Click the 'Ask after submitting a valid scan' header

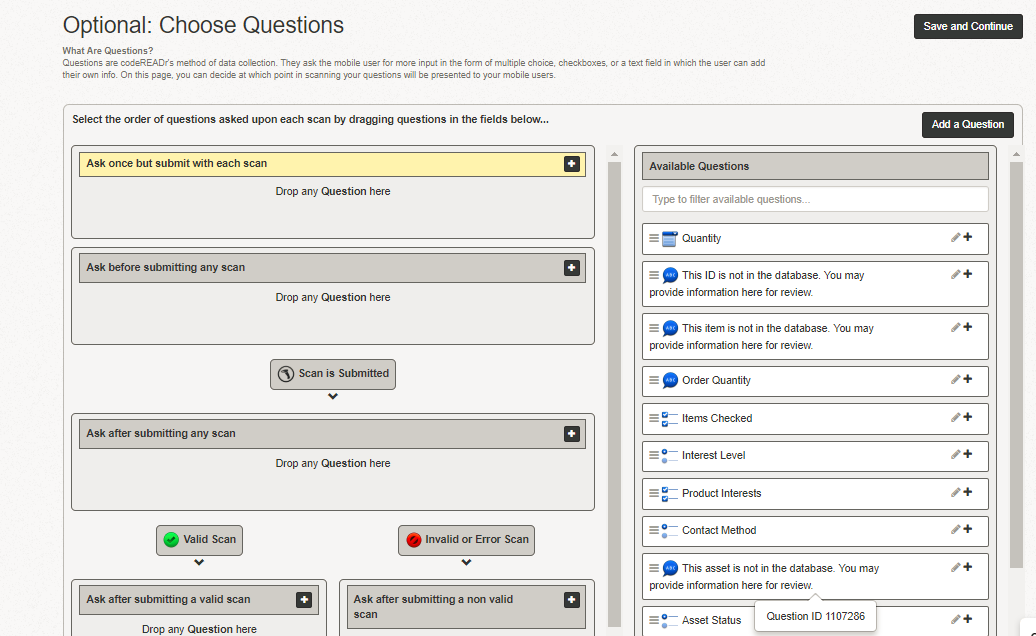pos(199,600)
